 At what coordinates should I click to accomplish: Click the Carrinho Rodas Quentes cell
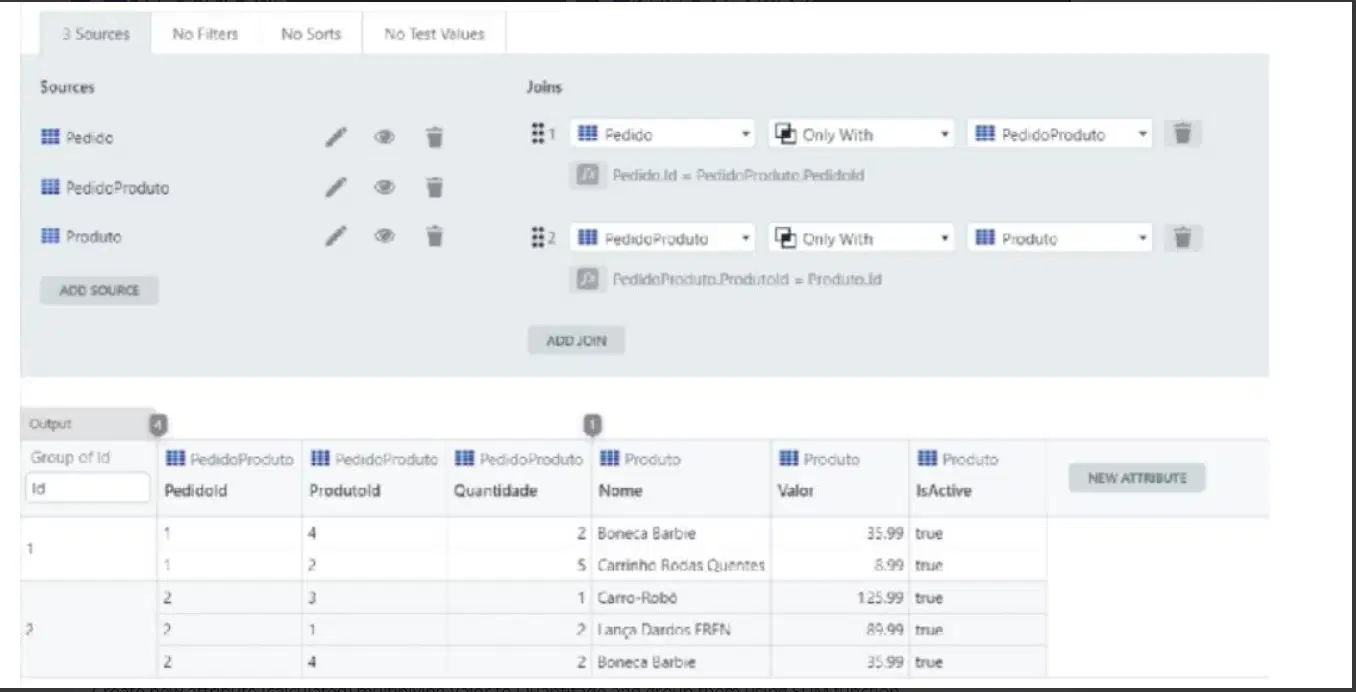tap(681, 565)
